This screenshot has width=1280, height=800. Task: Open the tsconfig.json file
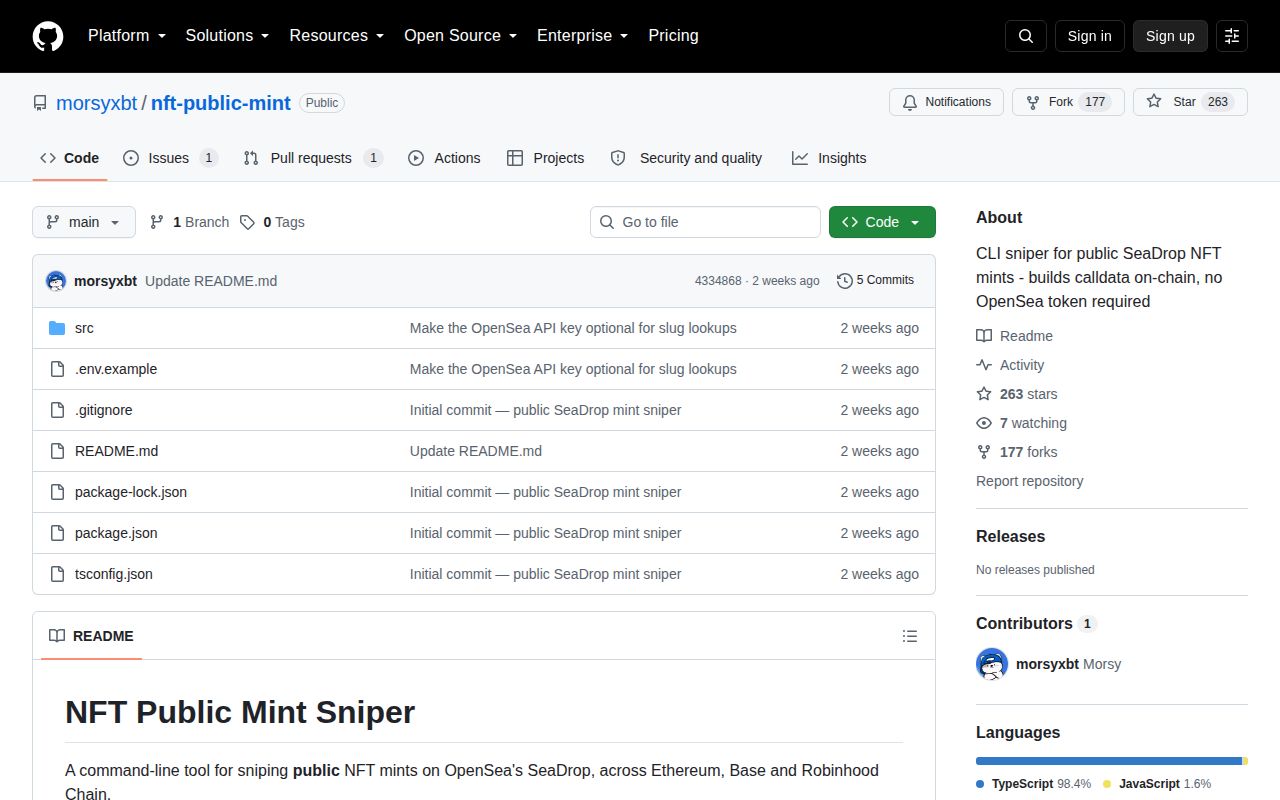tap(114, 574)
